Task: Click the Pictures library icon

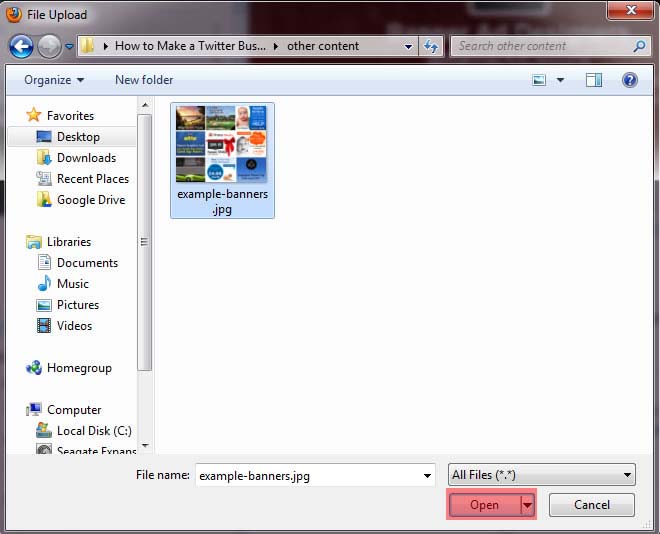Action: click(x=44, y=305)
